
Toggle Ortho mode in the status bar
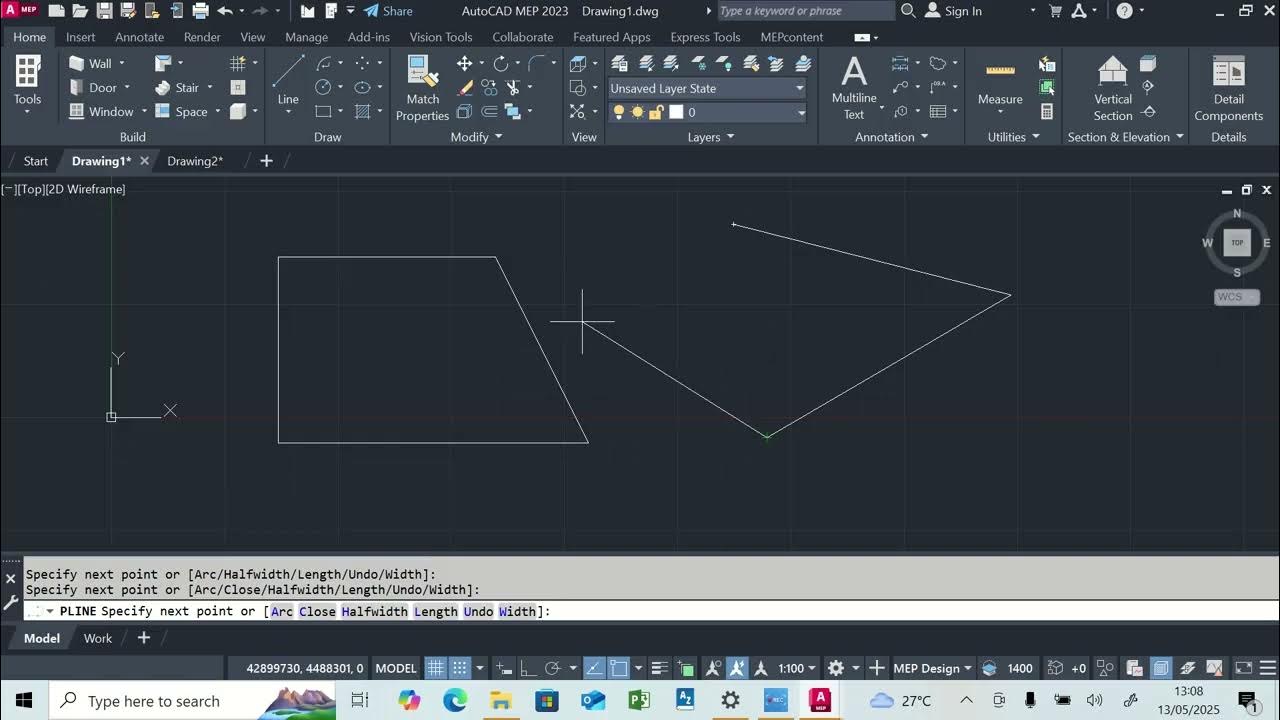point(527,667)
